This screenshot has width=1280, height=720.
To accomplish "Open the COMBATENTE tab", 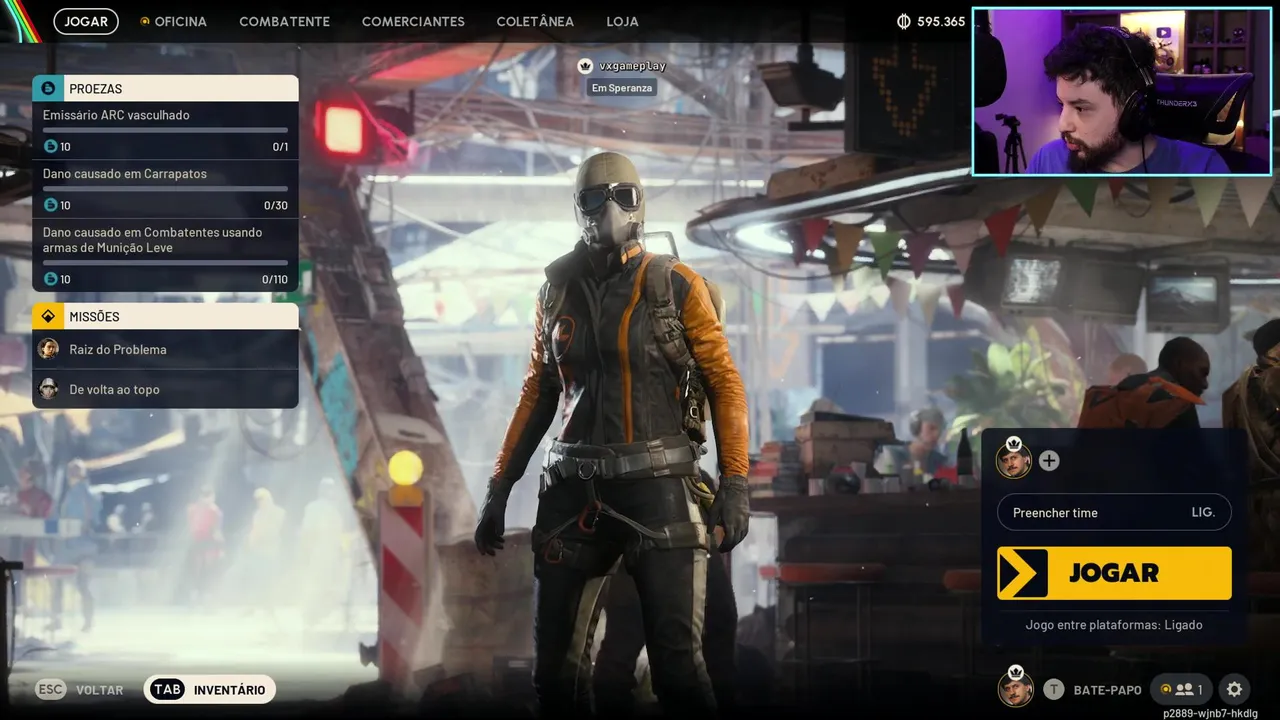I will click(284, 21).
